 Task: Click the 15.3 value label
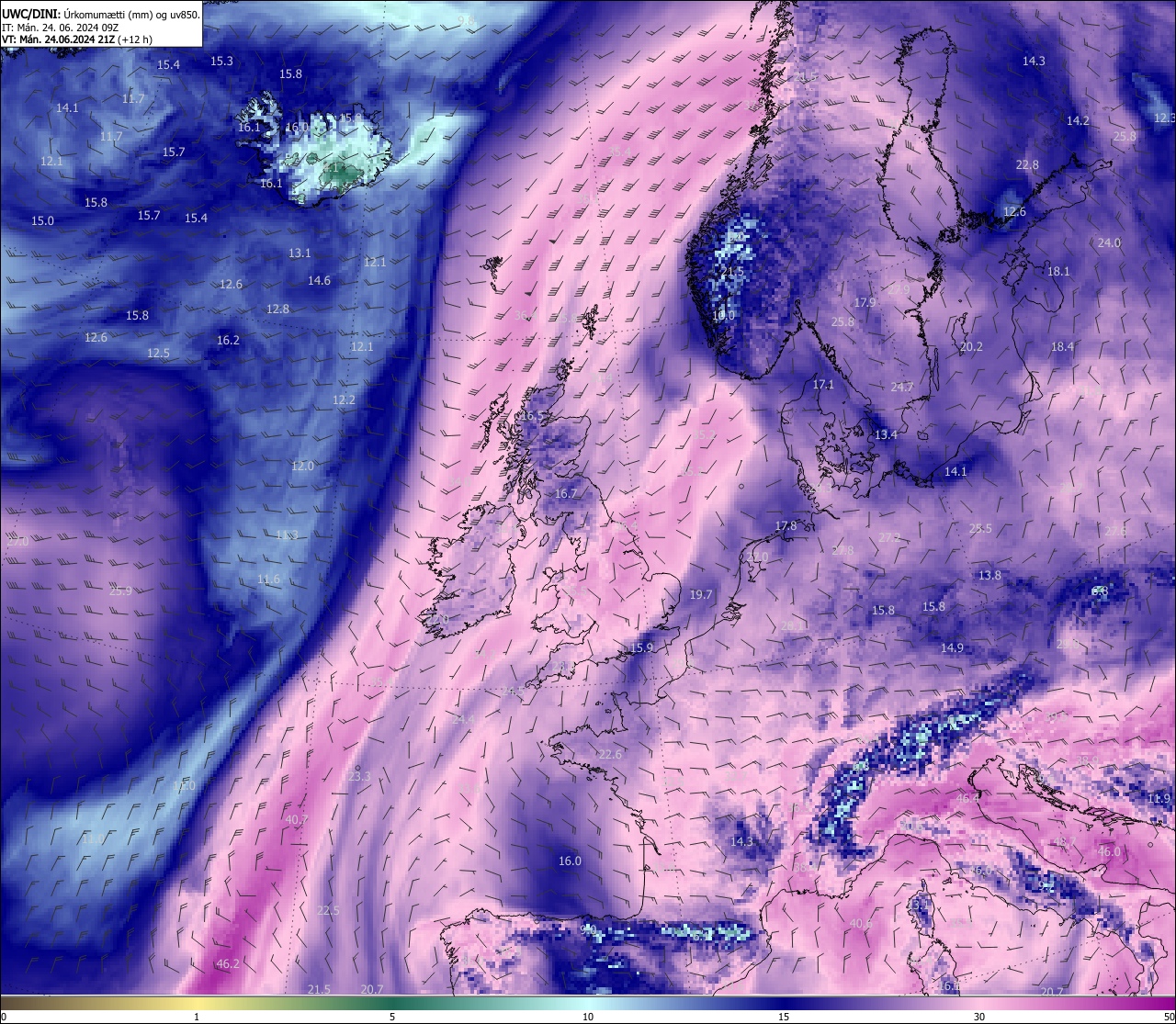pyautogui.click(x=221, y=62)
